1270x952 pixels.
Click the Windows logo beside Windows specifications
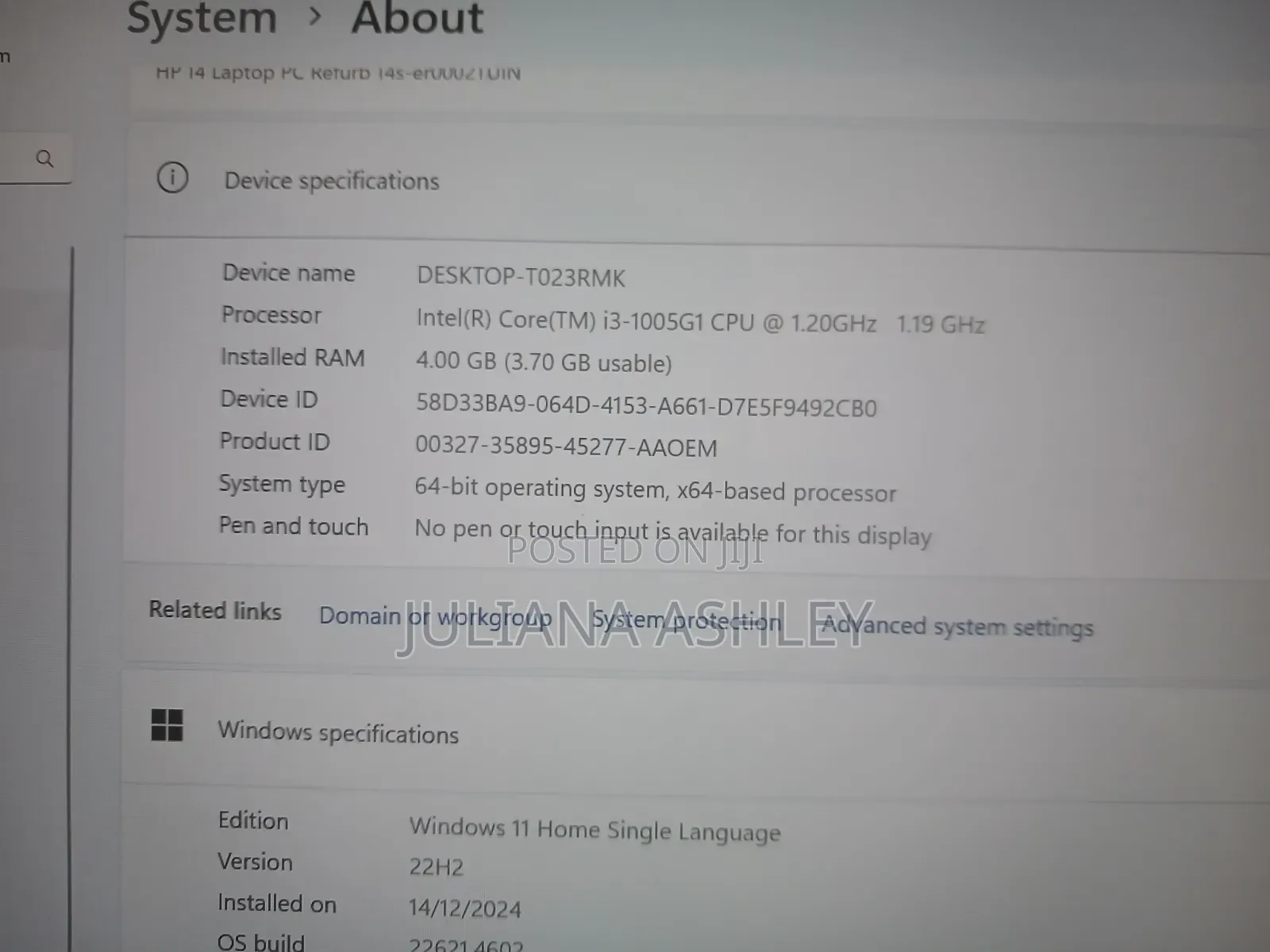(167, 725)
